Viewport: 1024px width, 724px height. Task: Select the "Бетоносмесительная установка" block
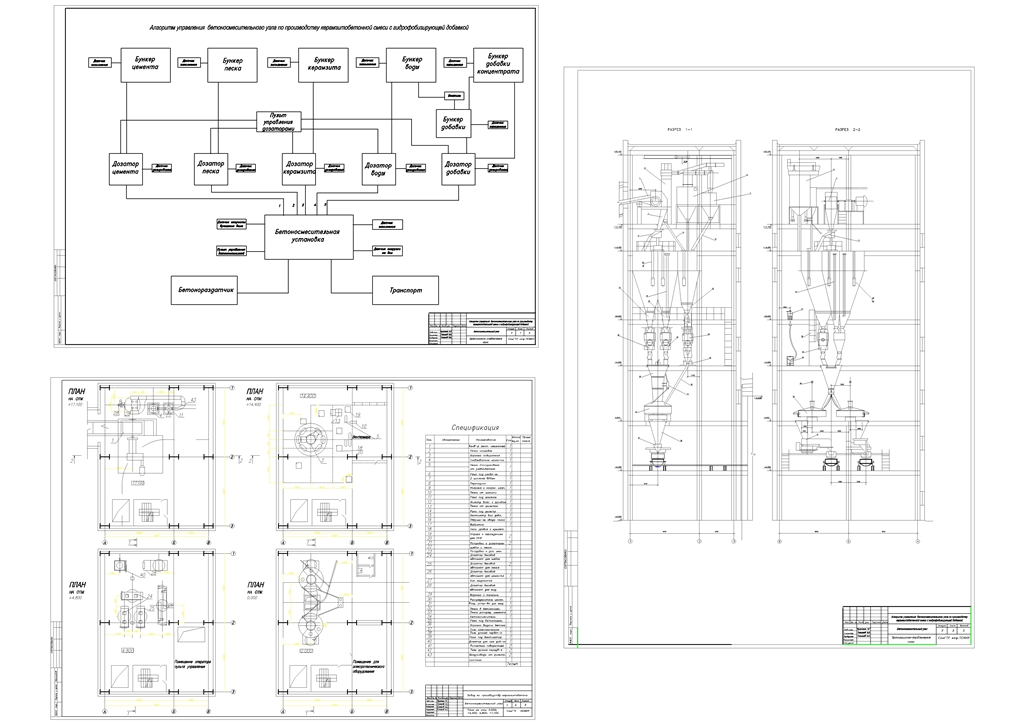307,237
